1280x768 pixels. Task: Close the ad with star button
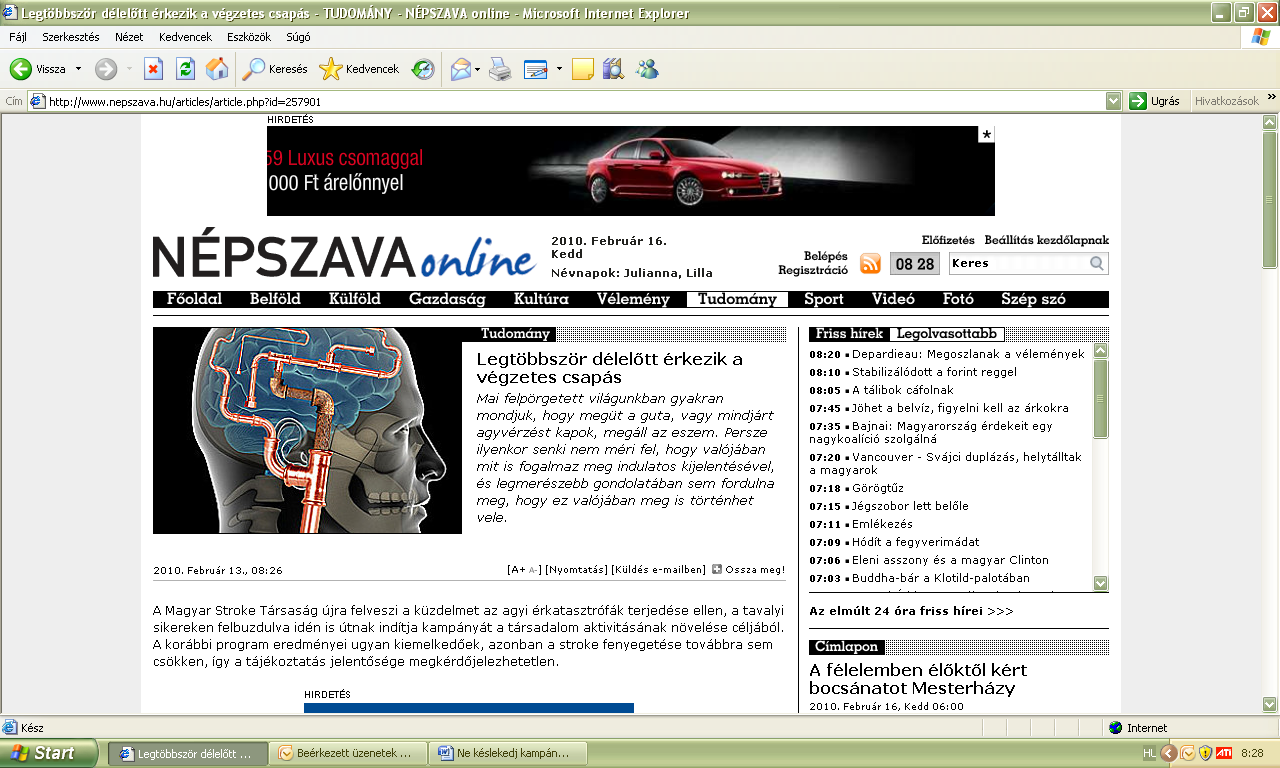[986, 134]
